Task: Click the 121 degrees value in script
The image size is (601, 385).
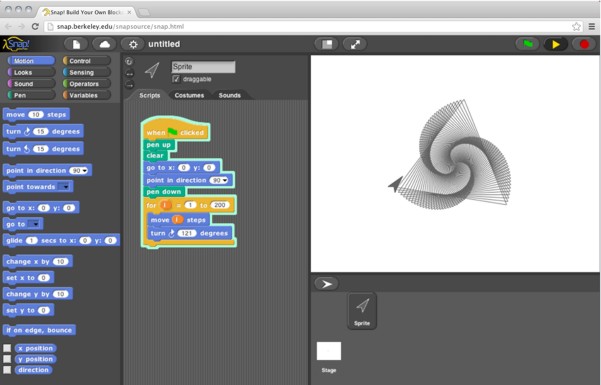Action: pos(187,233)
